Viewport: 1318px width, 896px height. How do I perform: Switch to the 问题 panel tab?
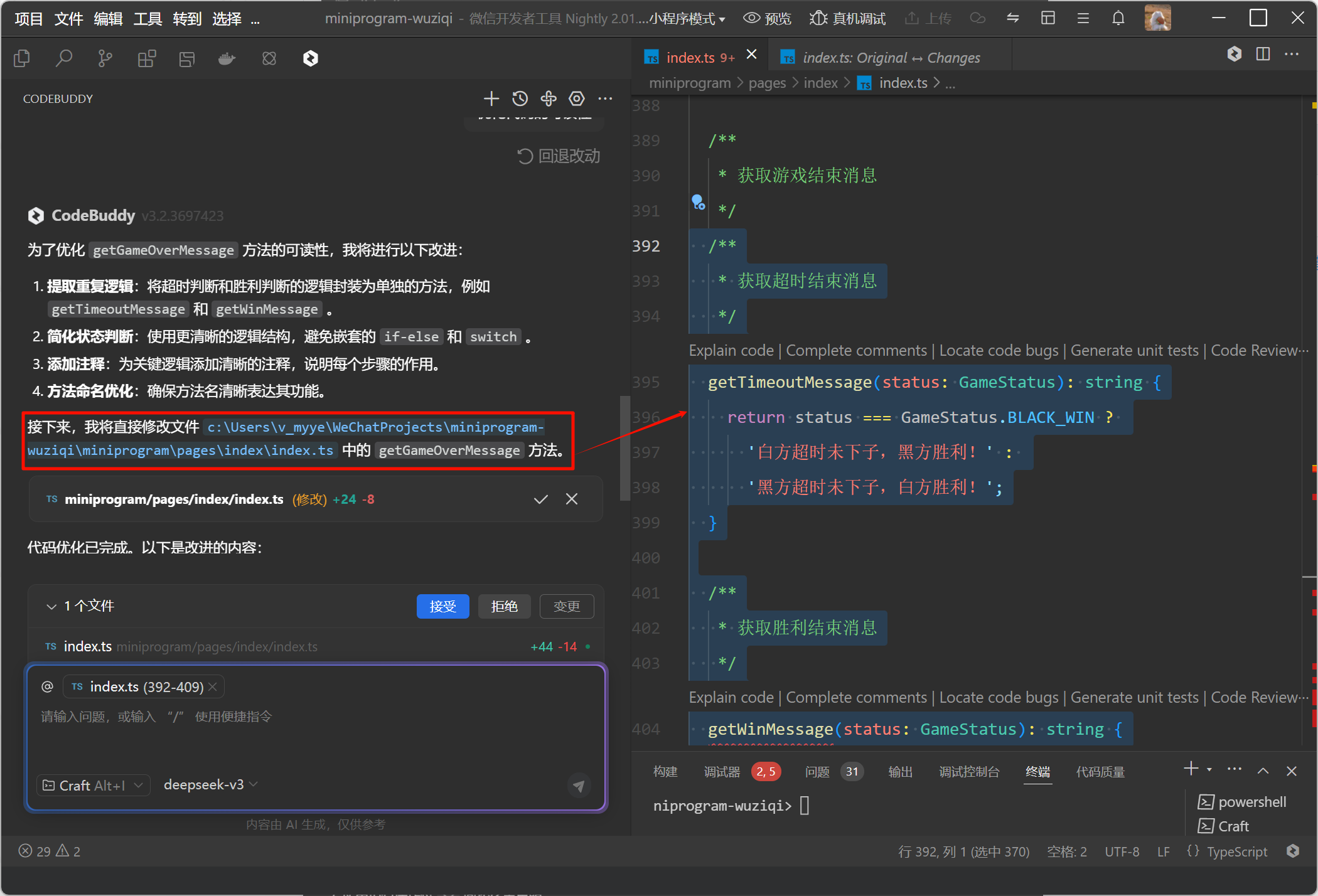(817, 772)
